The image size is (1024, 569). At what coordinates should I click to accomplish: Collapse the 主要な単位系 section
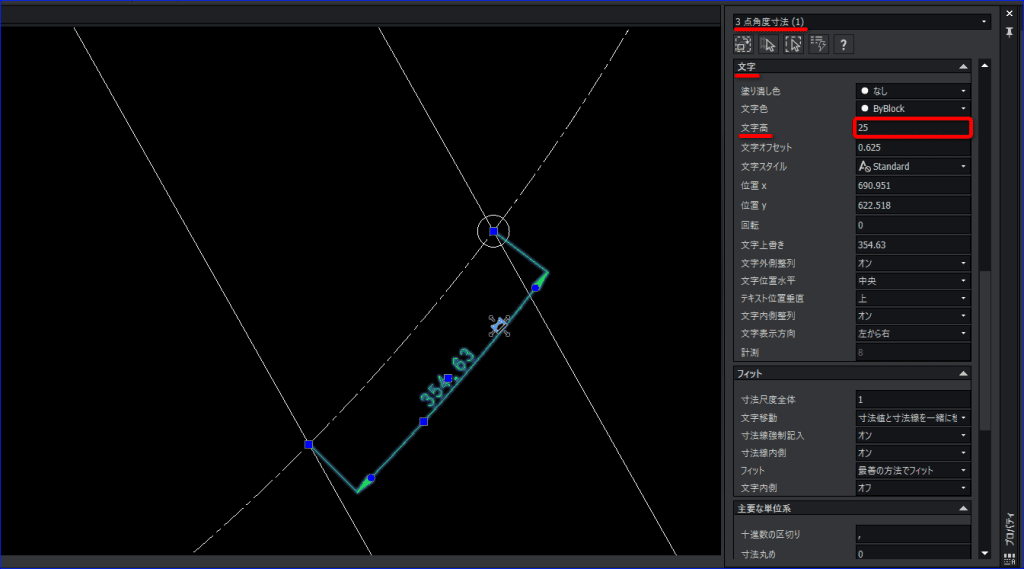[963, 508]
